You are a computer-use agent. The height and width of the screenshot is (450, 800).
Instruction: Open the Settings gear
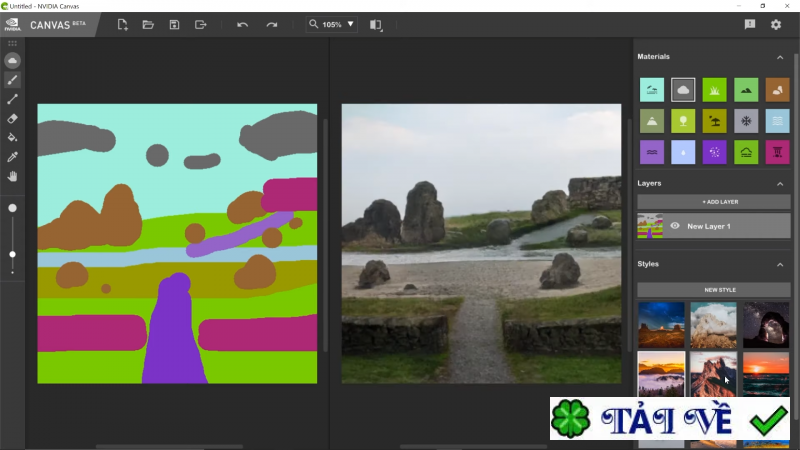pyautogui.click(x=775, y=24)
